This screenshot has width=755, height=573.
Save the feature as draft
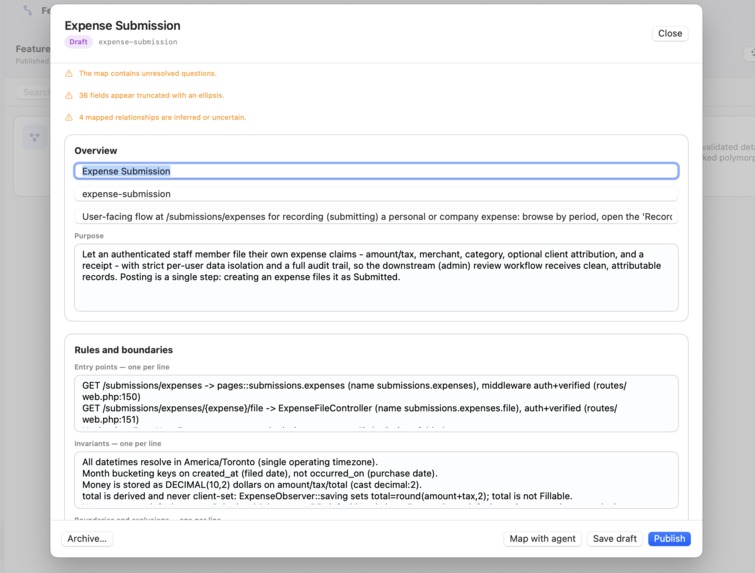coord(614,538)
